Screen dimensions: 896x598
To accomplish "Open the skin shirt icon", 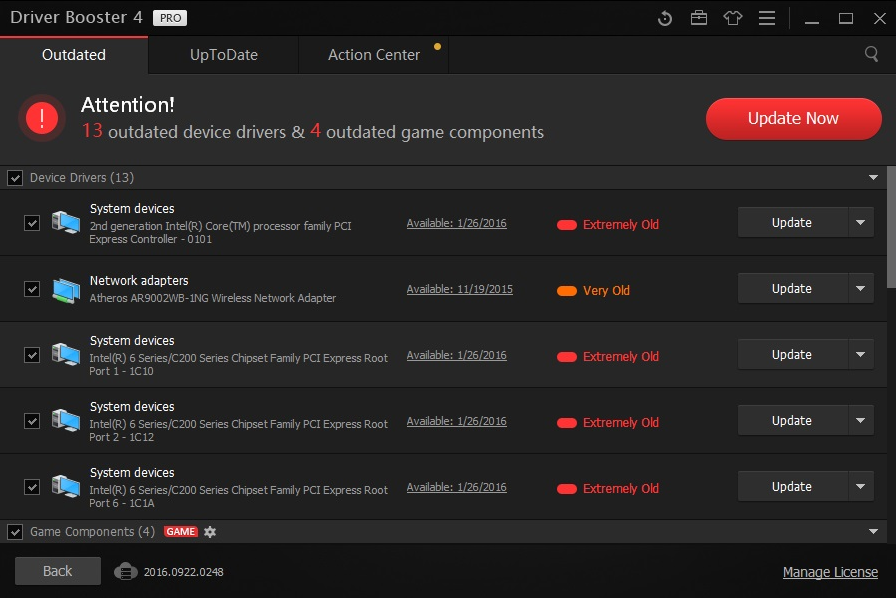I will tap(733, 18).
